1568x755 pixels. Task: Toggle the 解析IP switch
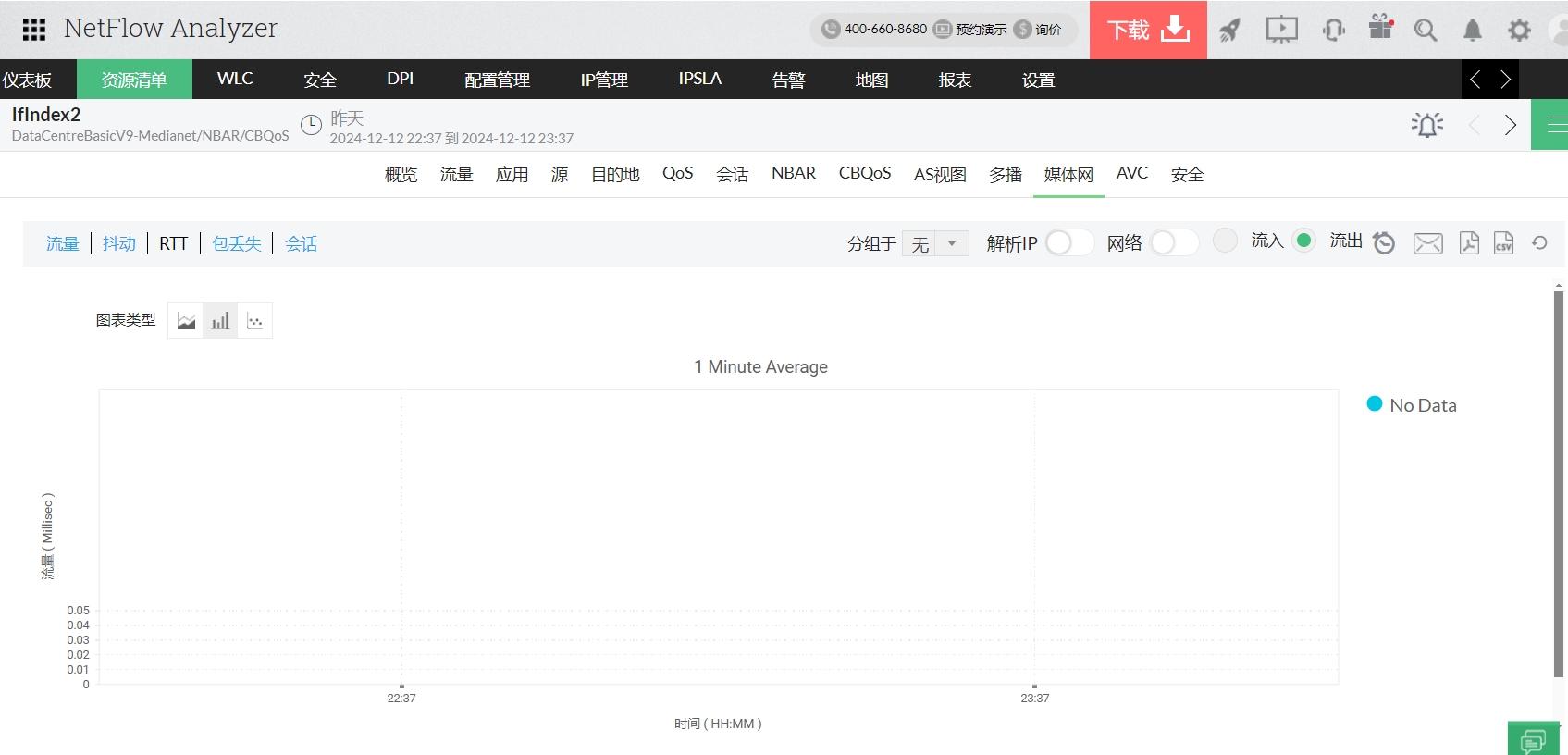click(x=1068, y=242)
